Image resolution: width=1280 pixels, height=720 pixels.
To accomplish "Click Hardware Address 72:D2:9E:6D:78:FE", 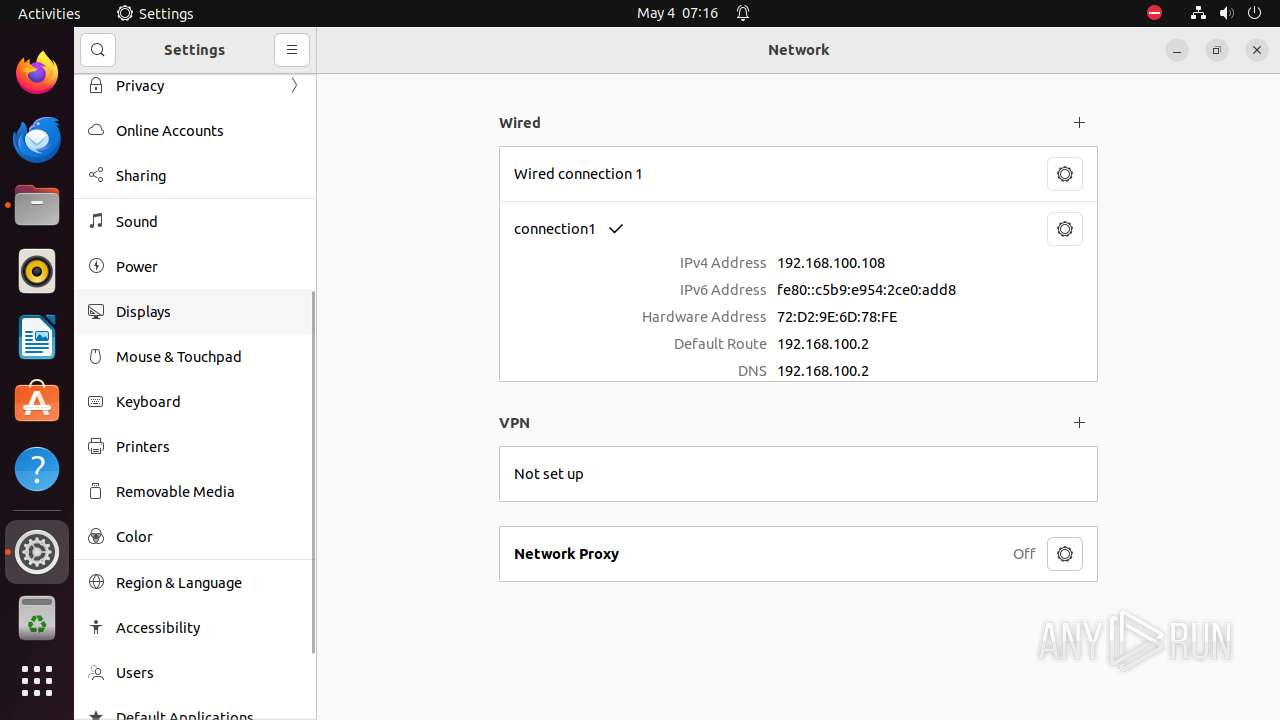I will pos(837,317).
